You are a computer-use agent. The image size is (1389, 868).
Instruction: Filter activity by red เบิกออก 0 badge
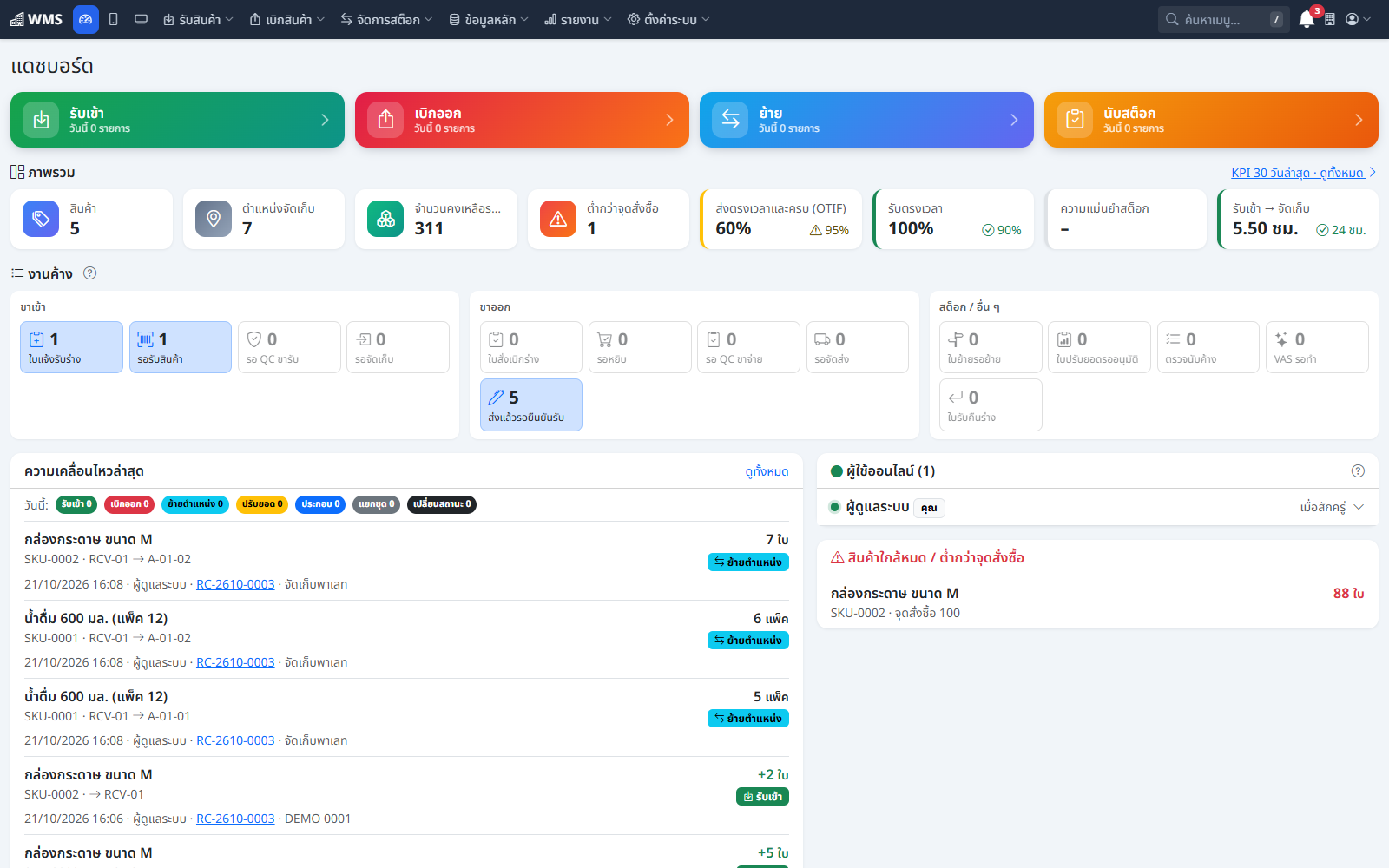tap(129, 504)
